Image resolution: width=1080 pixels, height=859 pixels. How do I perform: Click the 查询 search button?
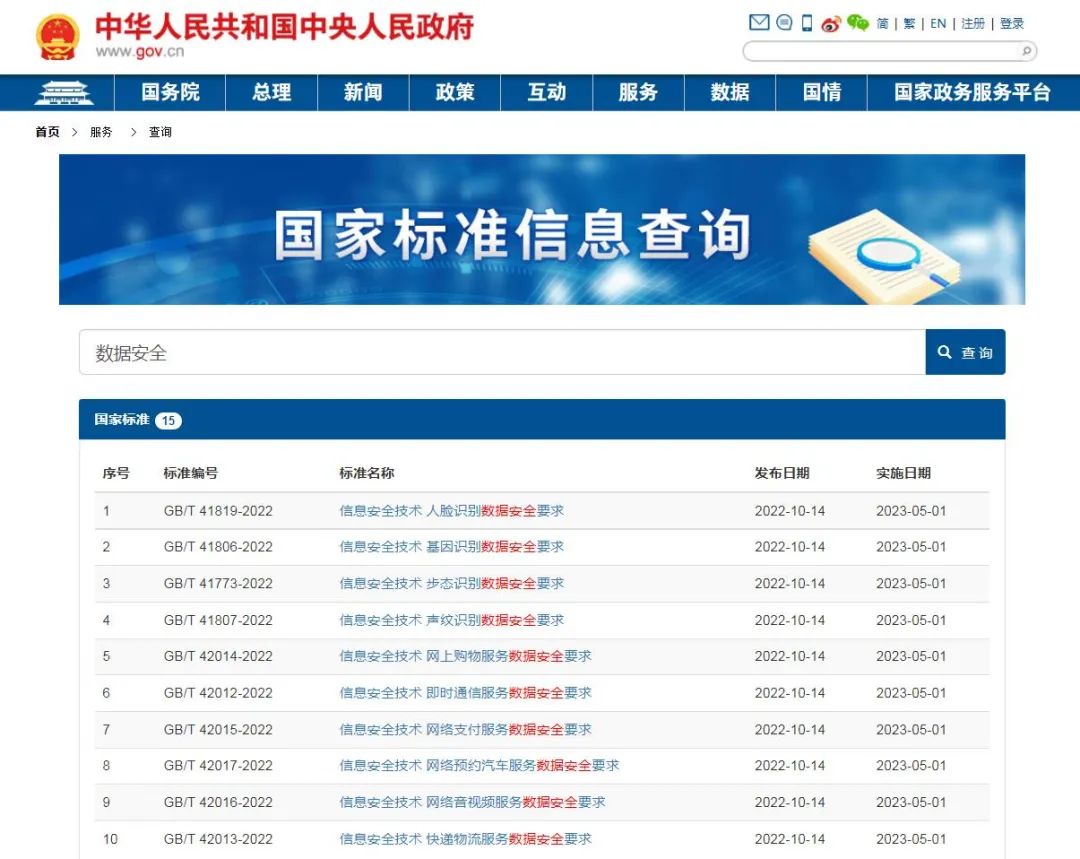tap(964, 352)
